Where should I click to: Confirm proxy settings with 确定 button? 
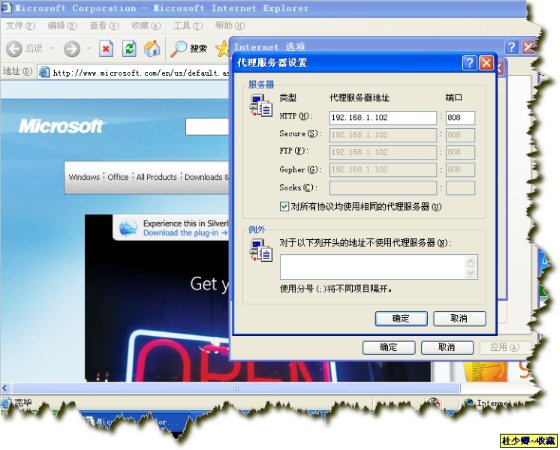click(x=401, y=318)
